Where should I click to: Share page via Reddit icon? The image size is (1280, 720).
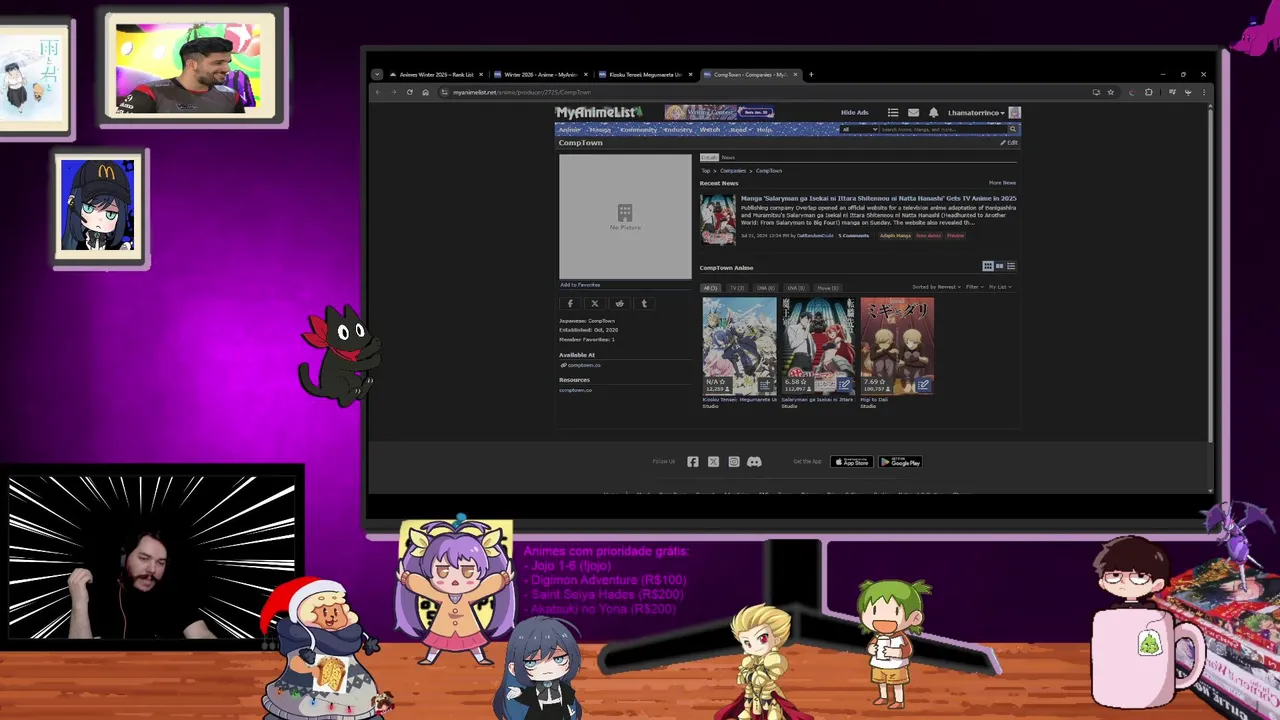coord(619,304)
